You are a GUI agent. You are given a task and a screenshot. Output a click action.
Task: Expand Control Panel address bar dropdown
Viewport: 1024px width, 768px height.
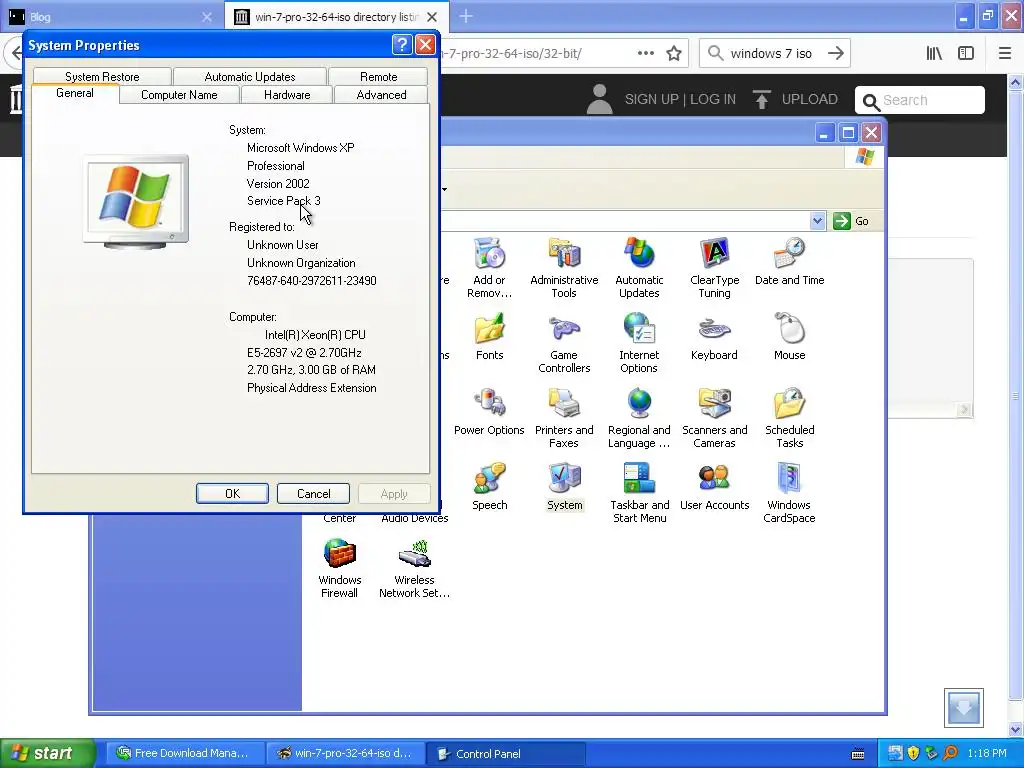pyautogui.click(x=818, y=221)
